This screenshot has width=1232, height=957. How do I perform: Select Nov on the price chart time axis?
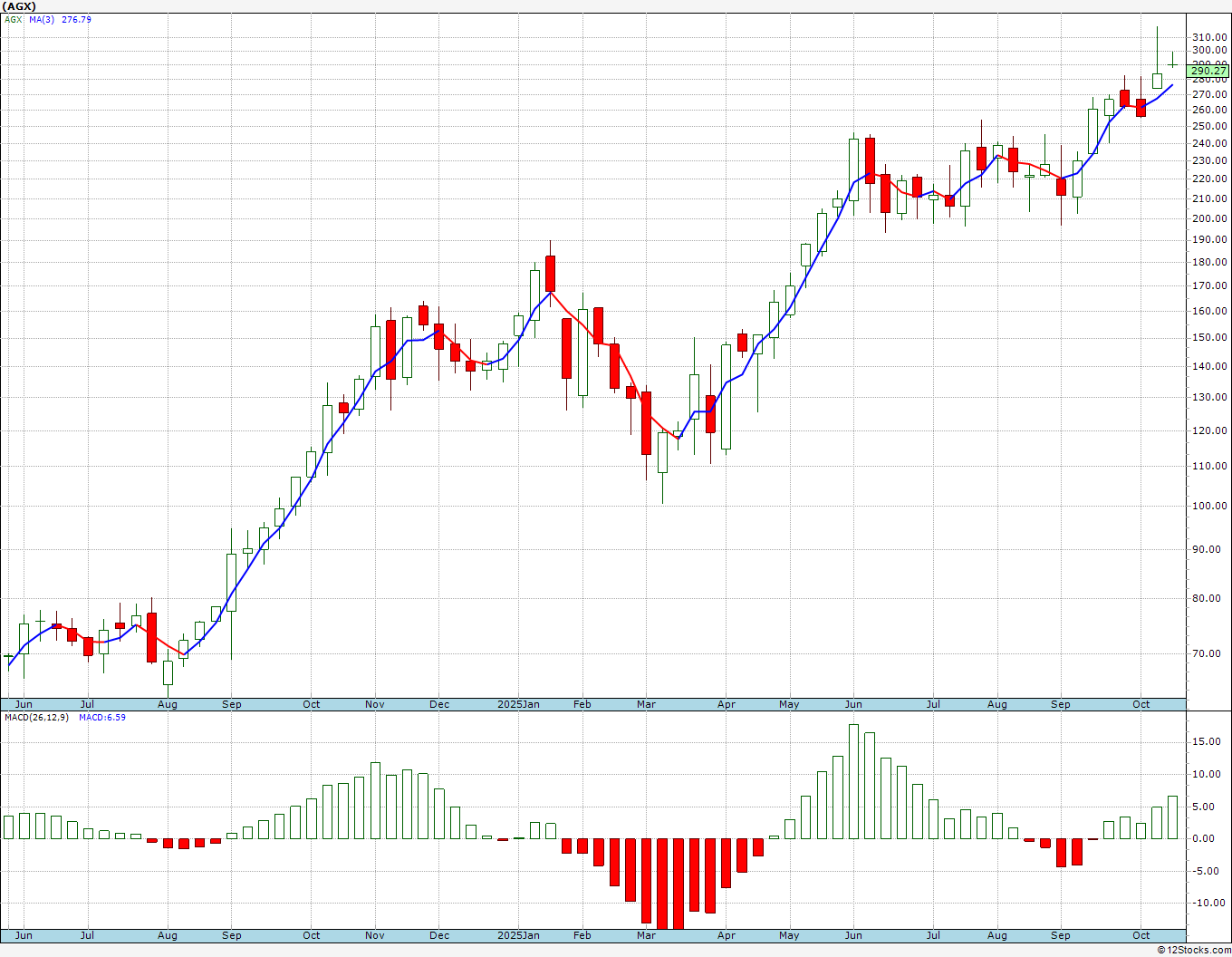point(375,704)
